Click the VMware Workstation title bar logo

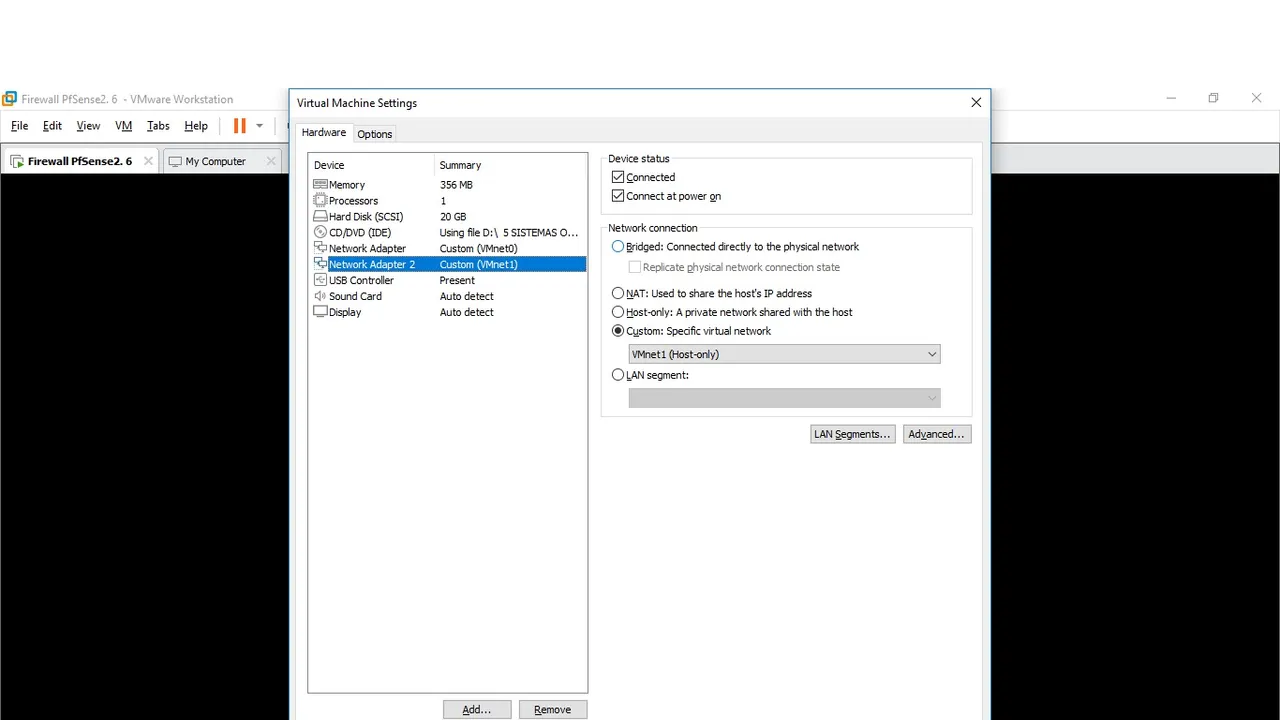pos(10,99)
